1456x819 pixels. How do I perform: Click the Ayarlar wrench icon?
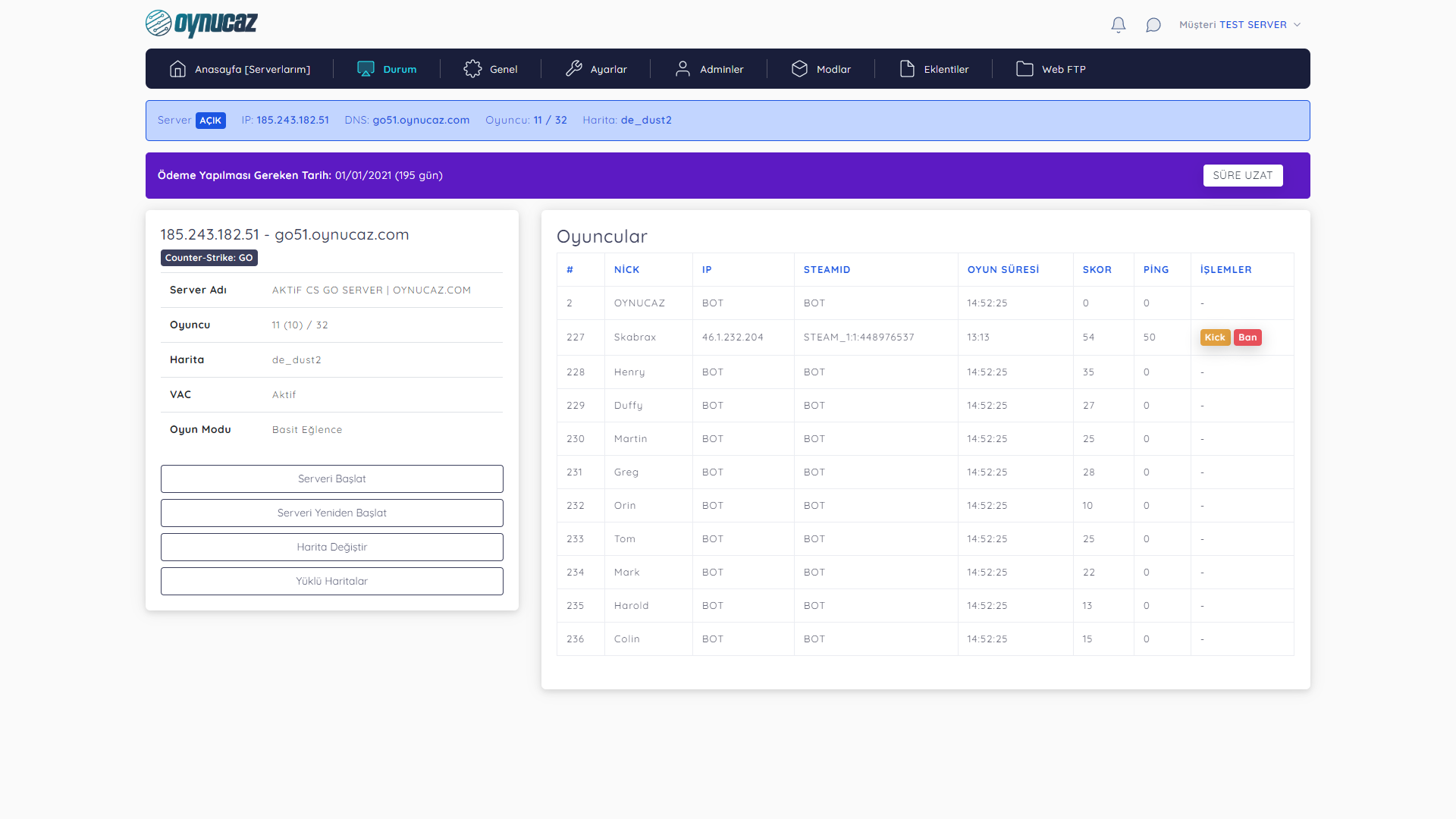point(573,69)
